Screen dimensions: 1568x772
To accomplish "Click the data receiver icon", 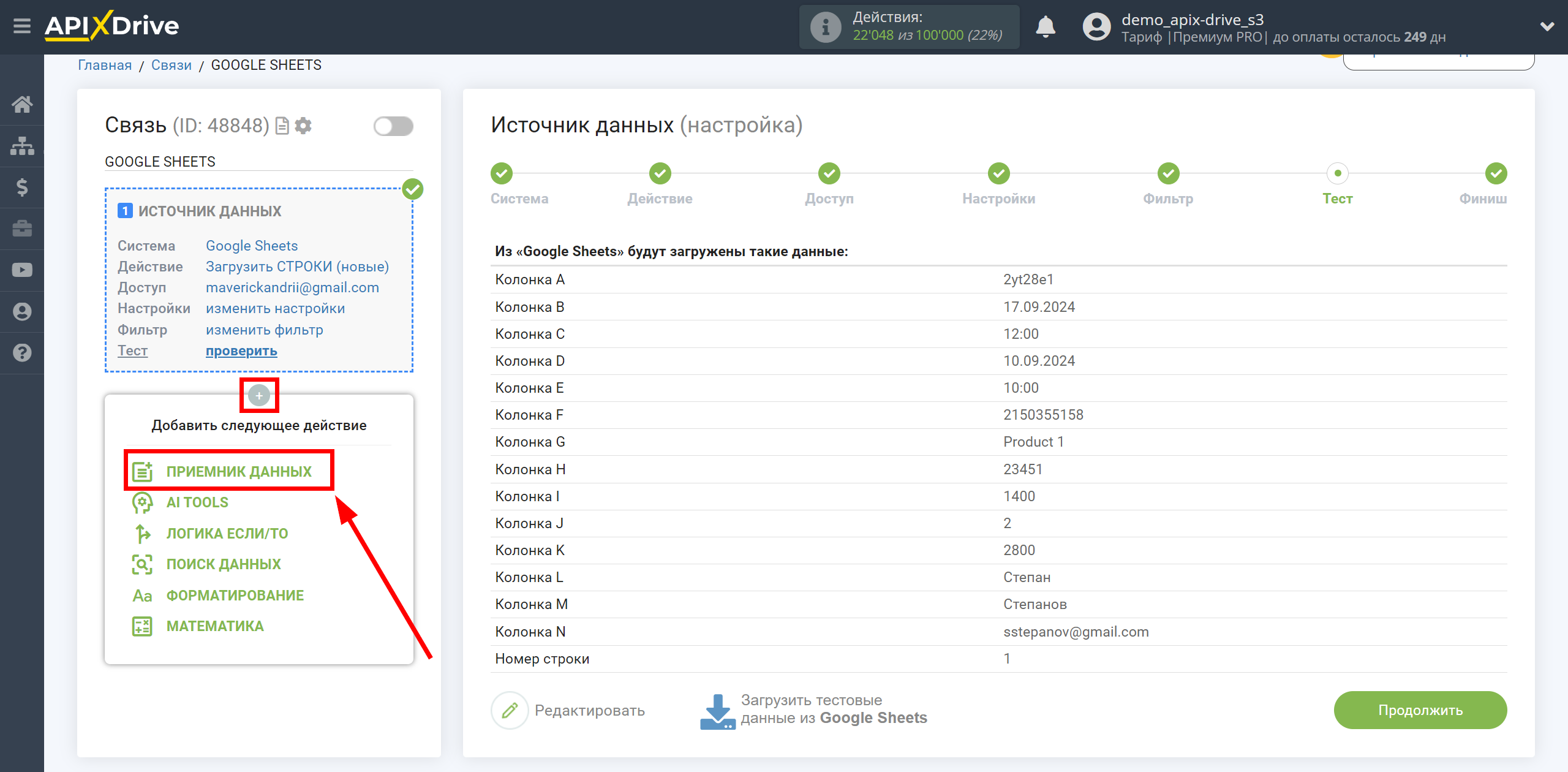I will [142, 471].
